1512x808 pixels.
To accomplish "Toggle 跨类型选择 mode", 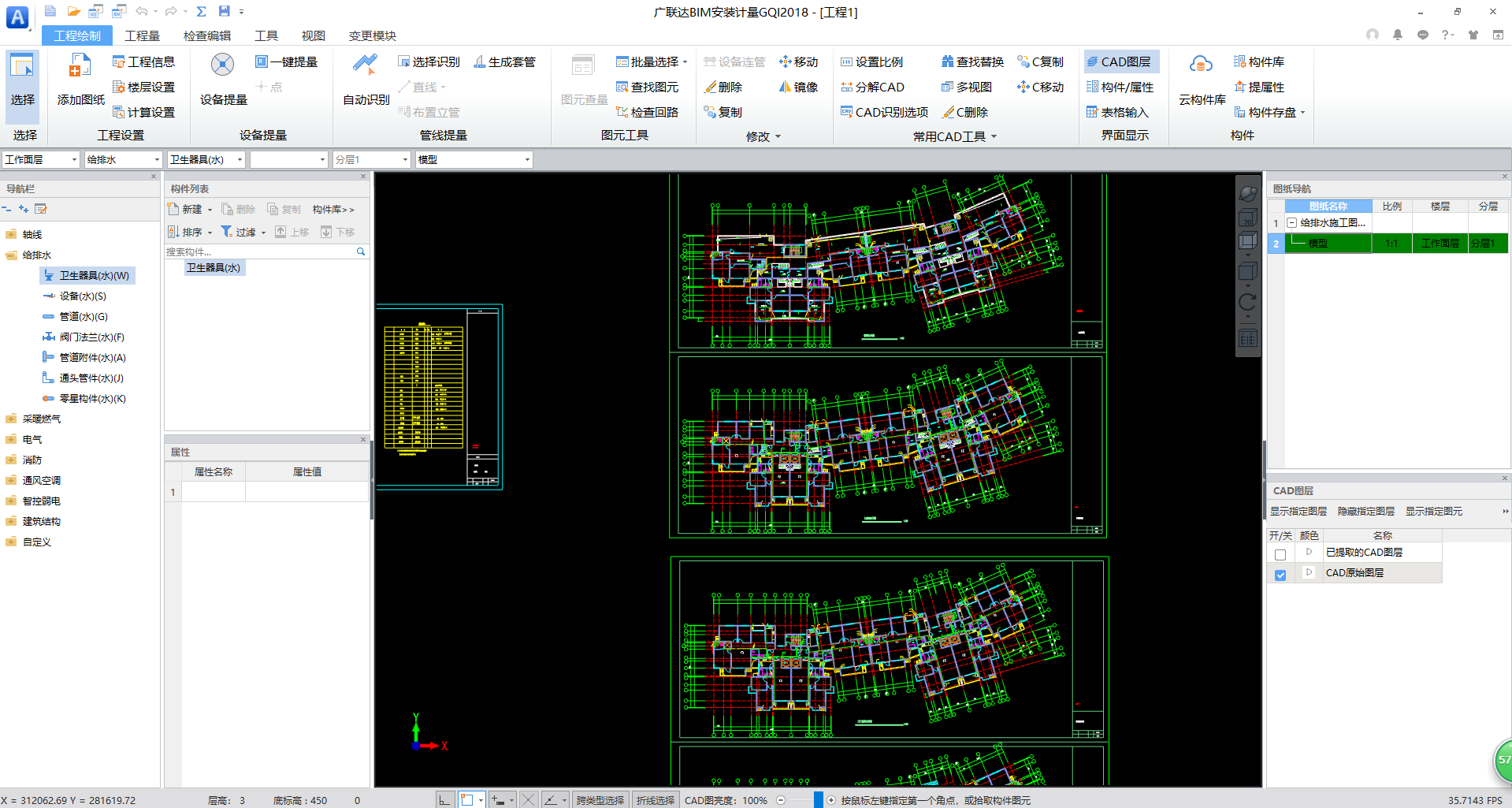I will pyautogui.click(x=600, y=800).
